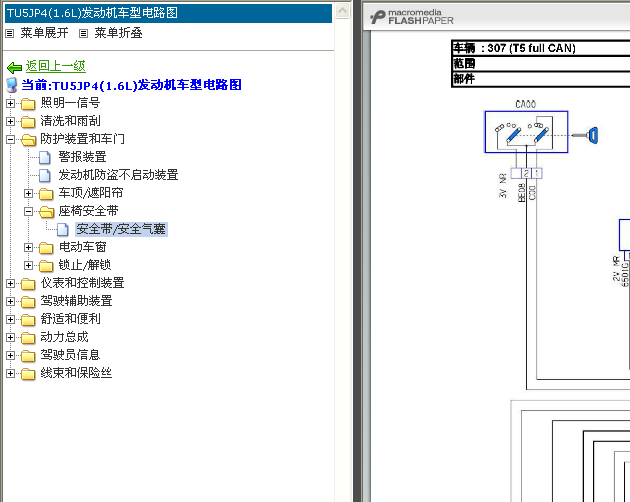Click the folder icon for 线束和保险丝
This screenshot has height=502, width=630.
28,374
